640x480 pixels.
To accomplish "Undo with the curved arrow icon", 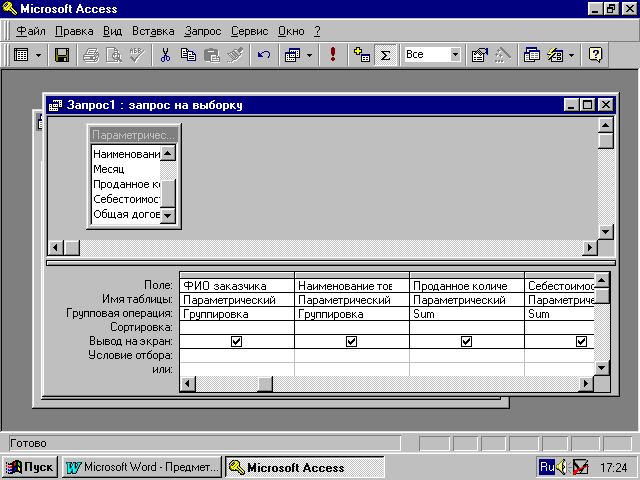I will 264,55.
